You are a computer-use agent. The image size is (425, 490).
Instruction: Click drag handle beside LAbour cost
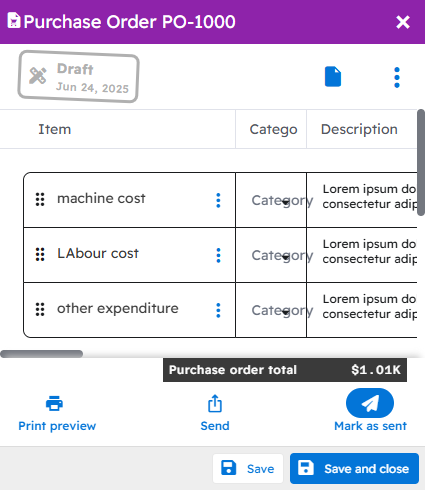pyautogui.click(x=40, y=255)
